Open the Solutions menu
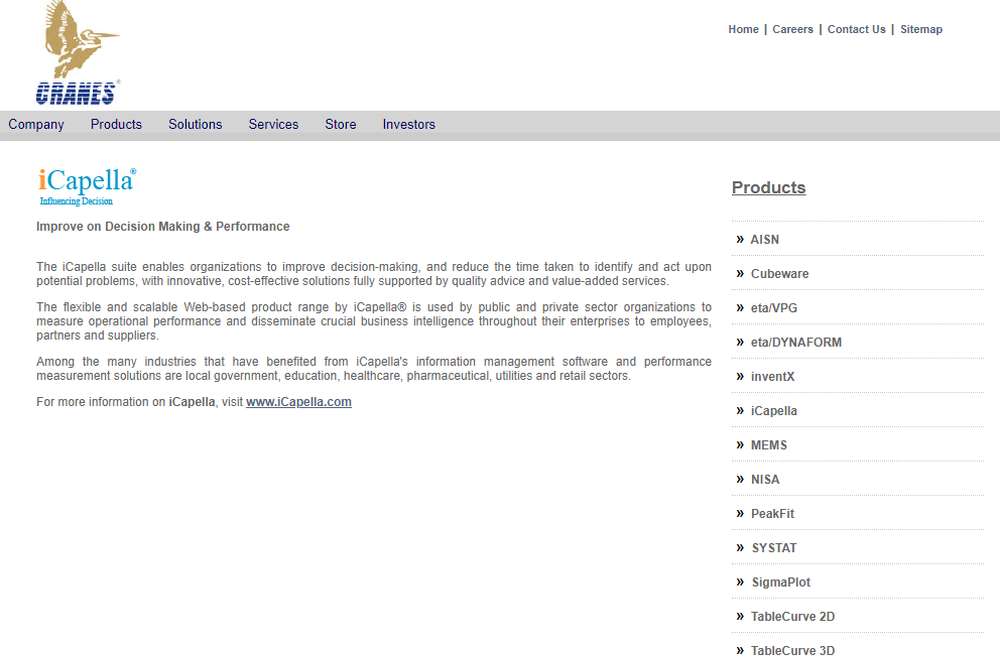Image resolution: width=1000 pixels, height=665 pixels. pos(195,124)
